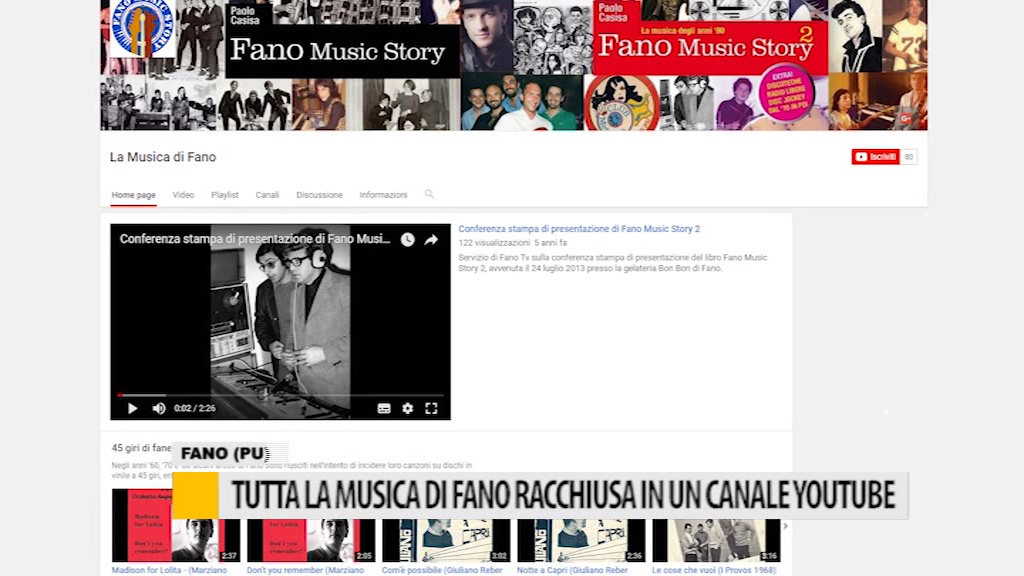Open the Don't you remember title link
This screenshot has height=576, width=1024.
305,570
